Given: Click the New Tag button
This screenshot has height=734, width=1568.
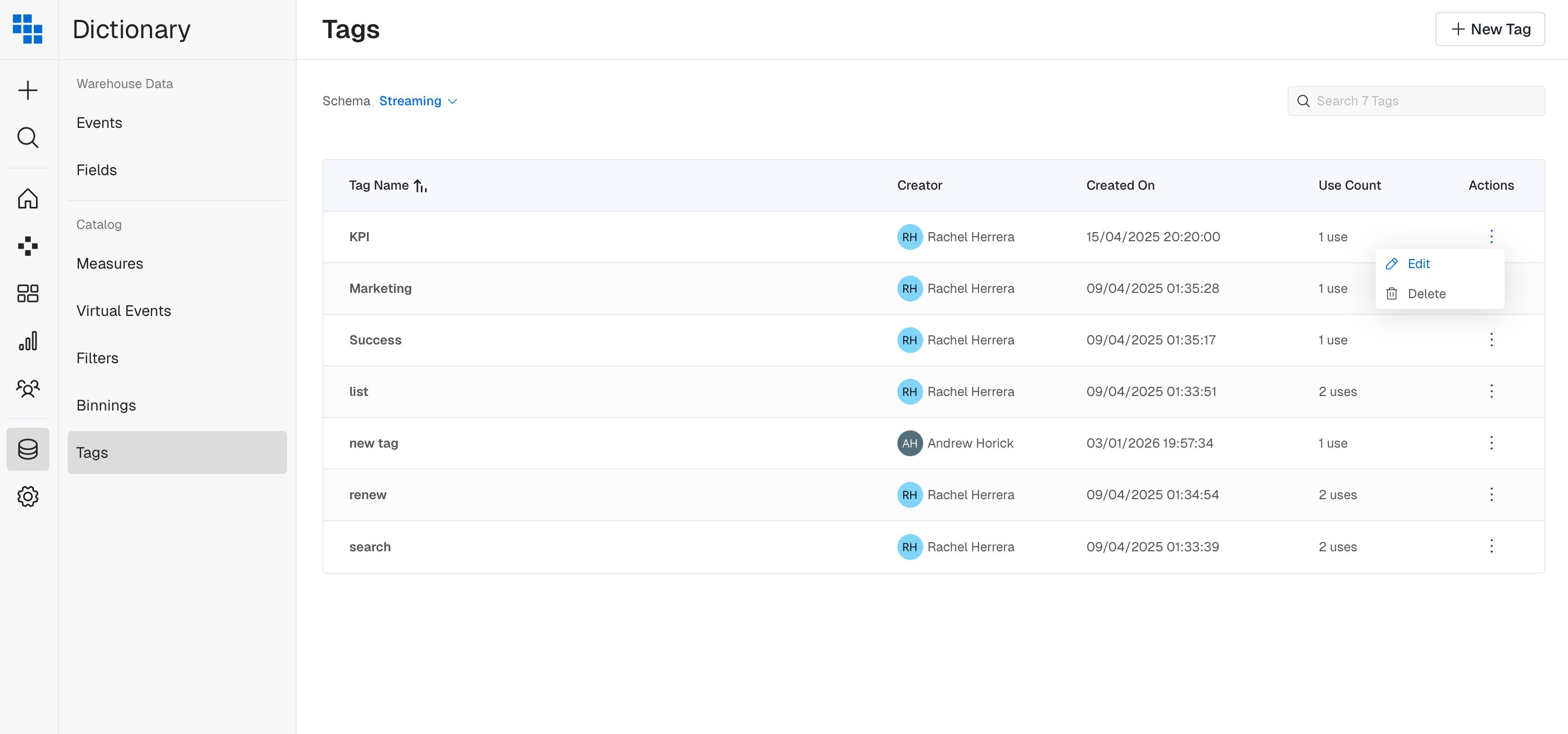Looking at the screenshot, I should 1489,29.
